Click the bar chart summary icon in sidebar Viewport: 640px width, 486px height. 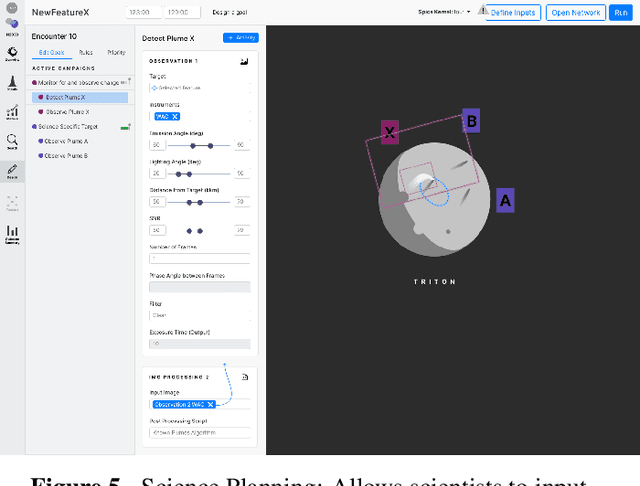tap(12, 233)
